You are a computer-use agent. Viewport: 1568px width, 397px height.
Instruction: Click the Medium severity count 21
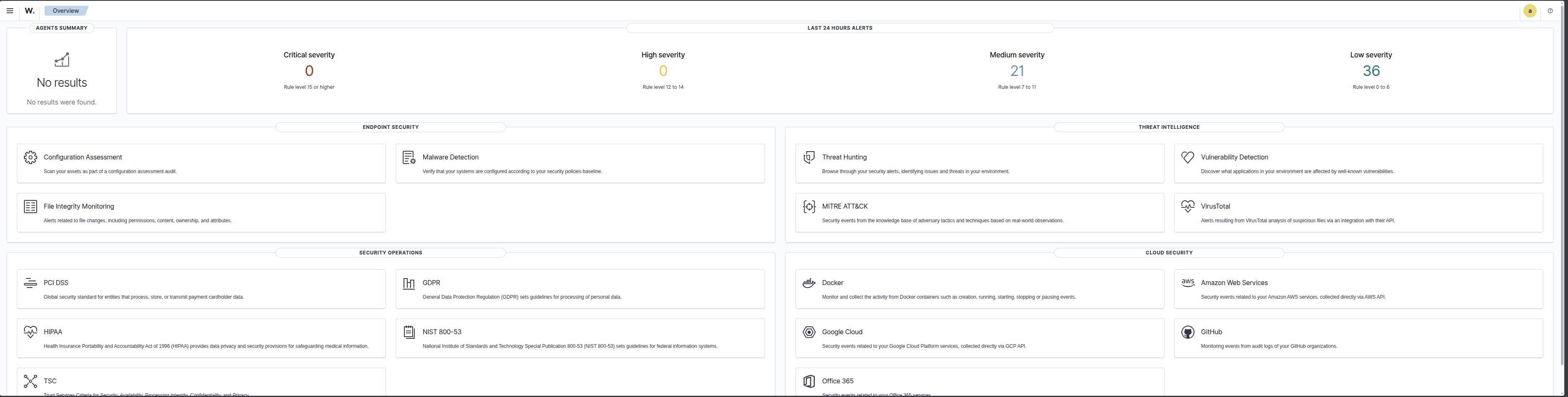point(1017,71)
